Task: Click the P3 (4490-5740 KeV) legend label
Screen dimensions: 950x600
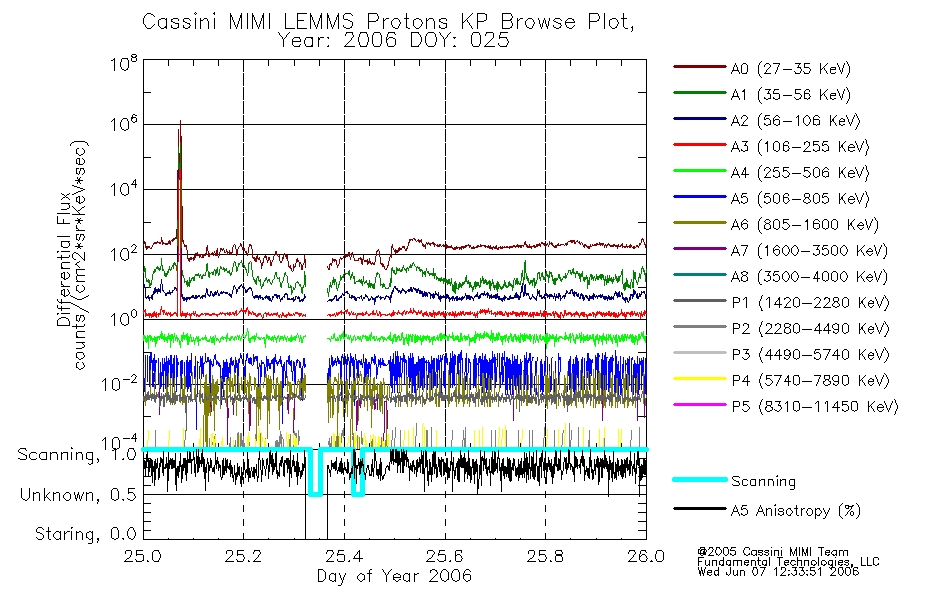Action: (810, 355)
